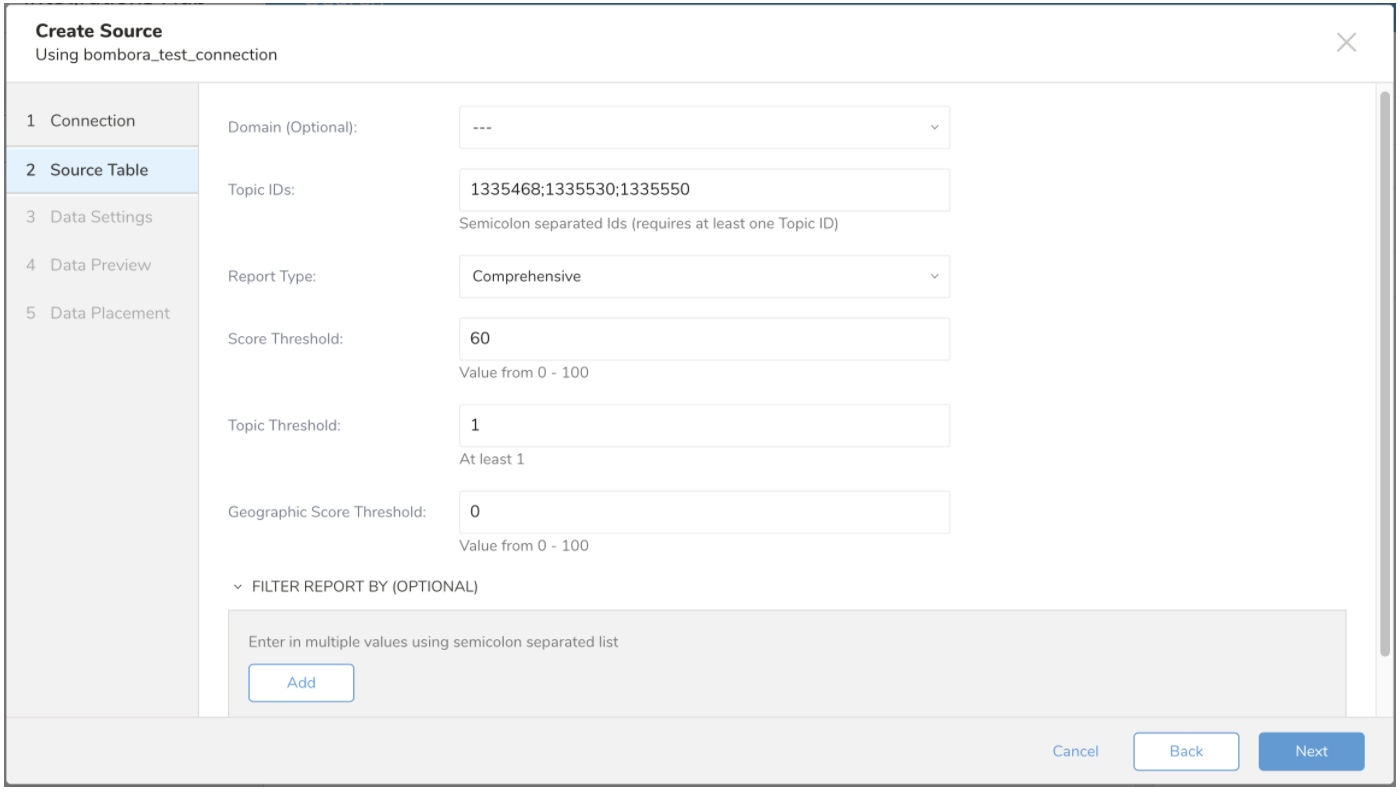Jump to the Data Preview step
The height and width of the screenshot is (792, 1400).
pyautogui.click(x=100, y=265)
